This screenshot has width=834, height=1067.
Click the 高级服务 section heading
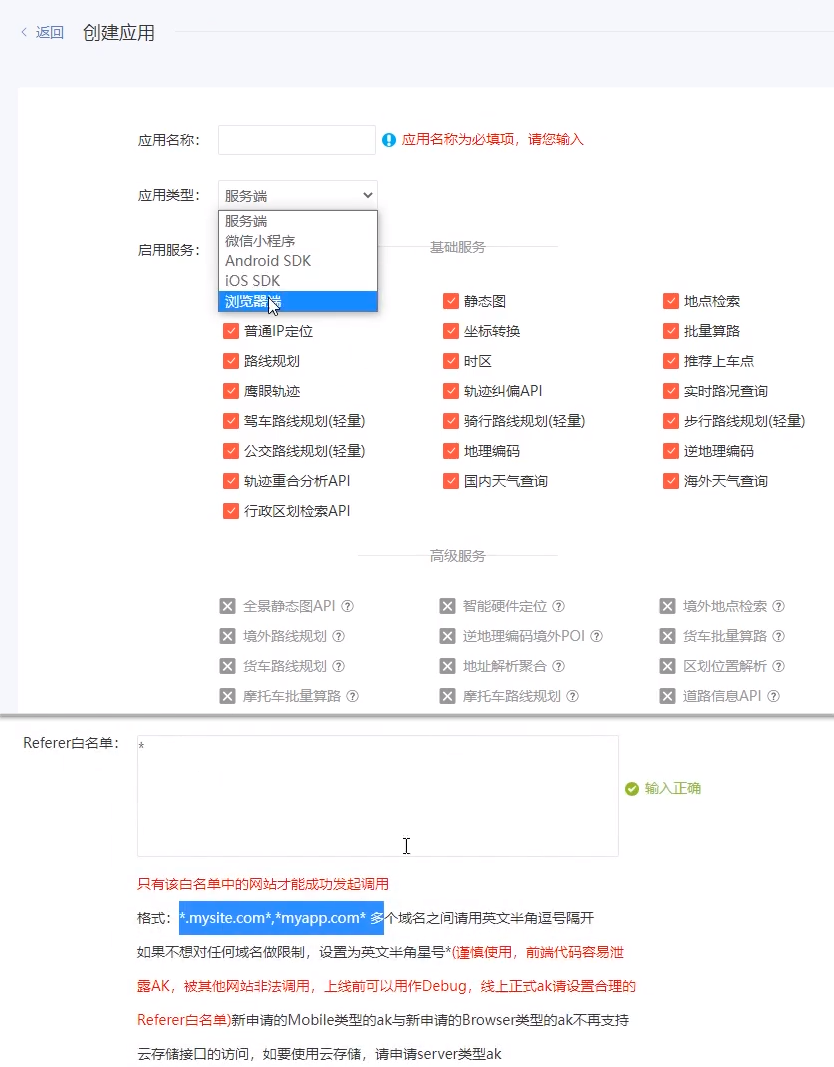pos(457,556)
